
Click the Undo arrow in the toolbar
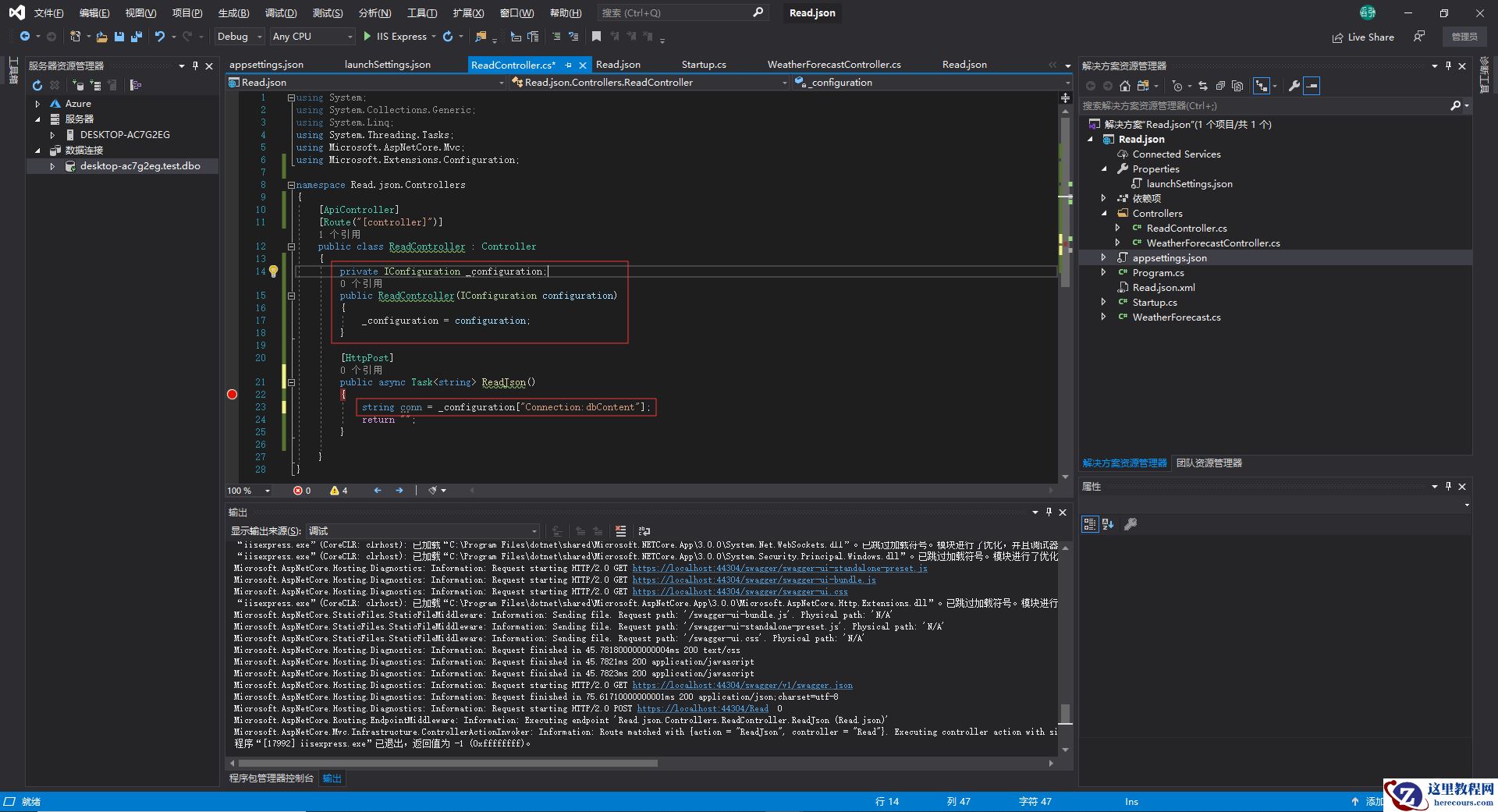coord(160,37)
